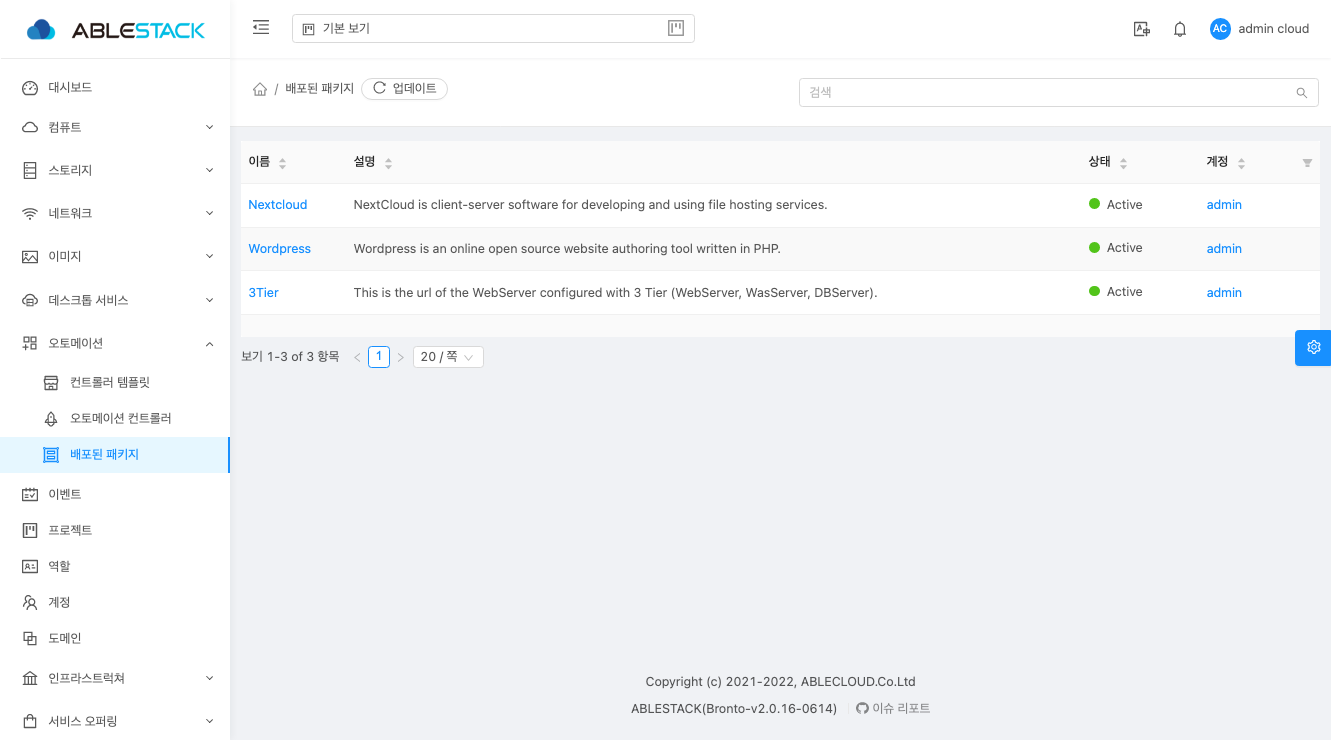Open the 대시보드 menu item
Viewport: 1331px width, 740px height.
click(x=115, y=88)
